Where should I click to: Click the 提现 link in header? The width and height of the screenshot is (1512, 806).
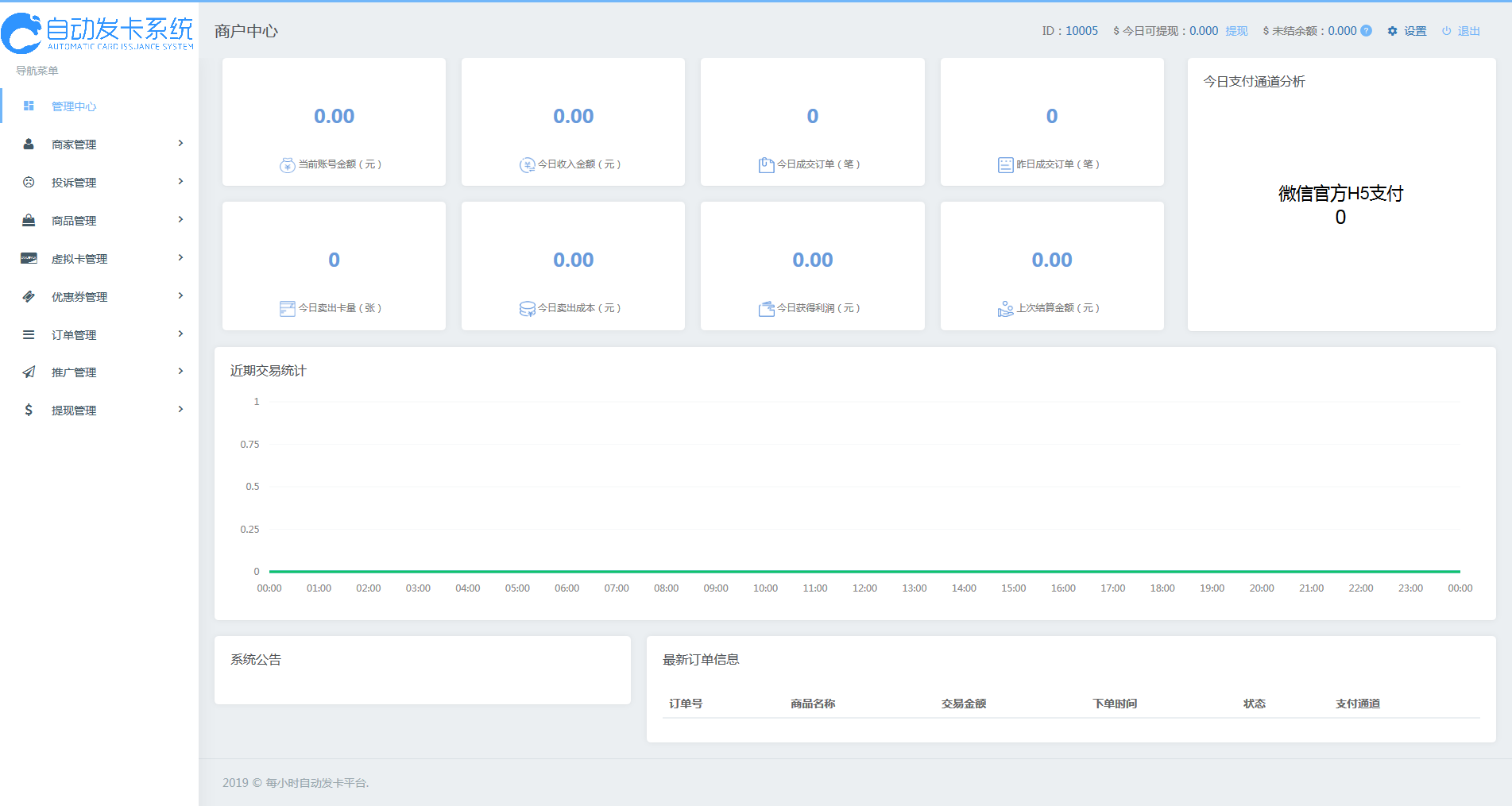click(1236, 31)
